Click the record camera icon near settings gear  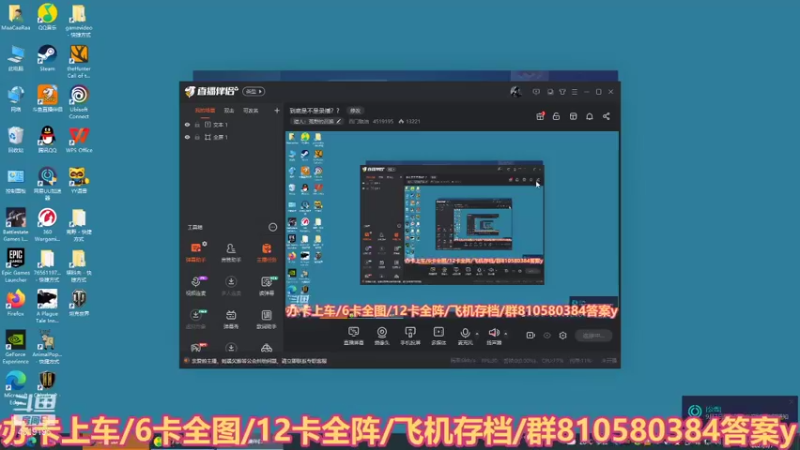pos(531,335)
